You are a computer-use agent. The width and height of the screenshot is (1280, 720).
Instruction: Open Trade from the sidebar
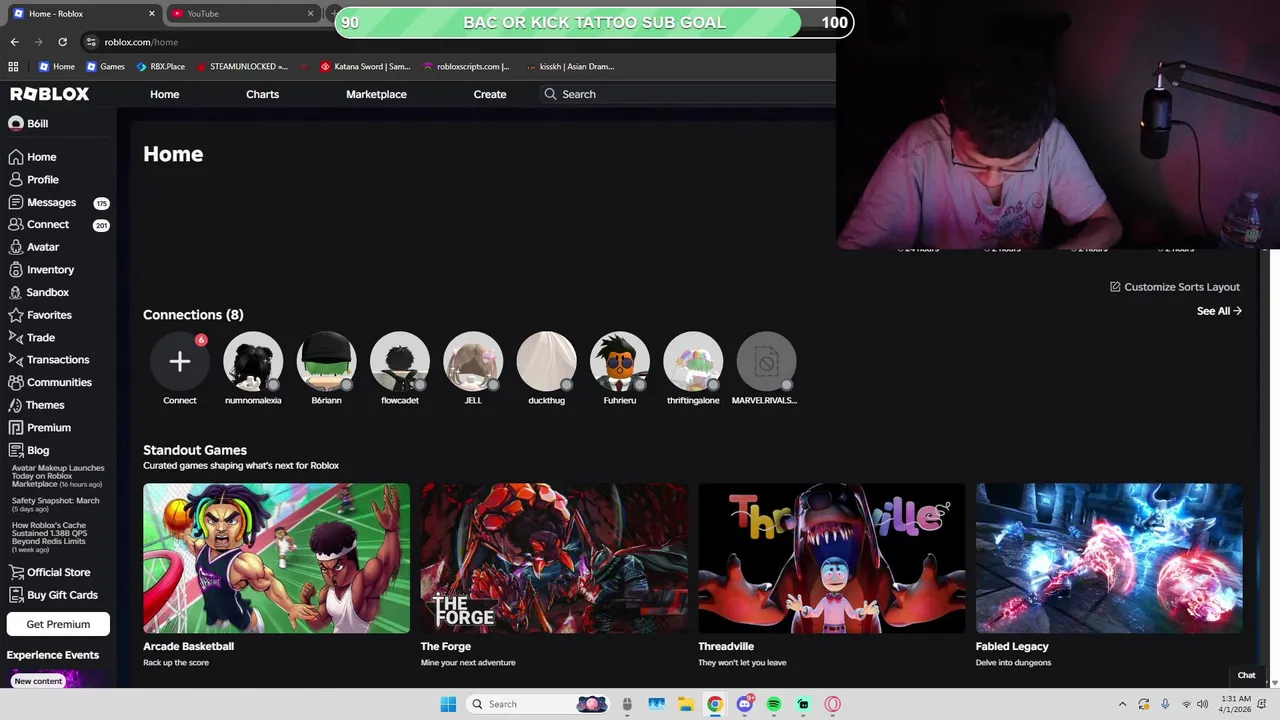(x=31, y=338)
